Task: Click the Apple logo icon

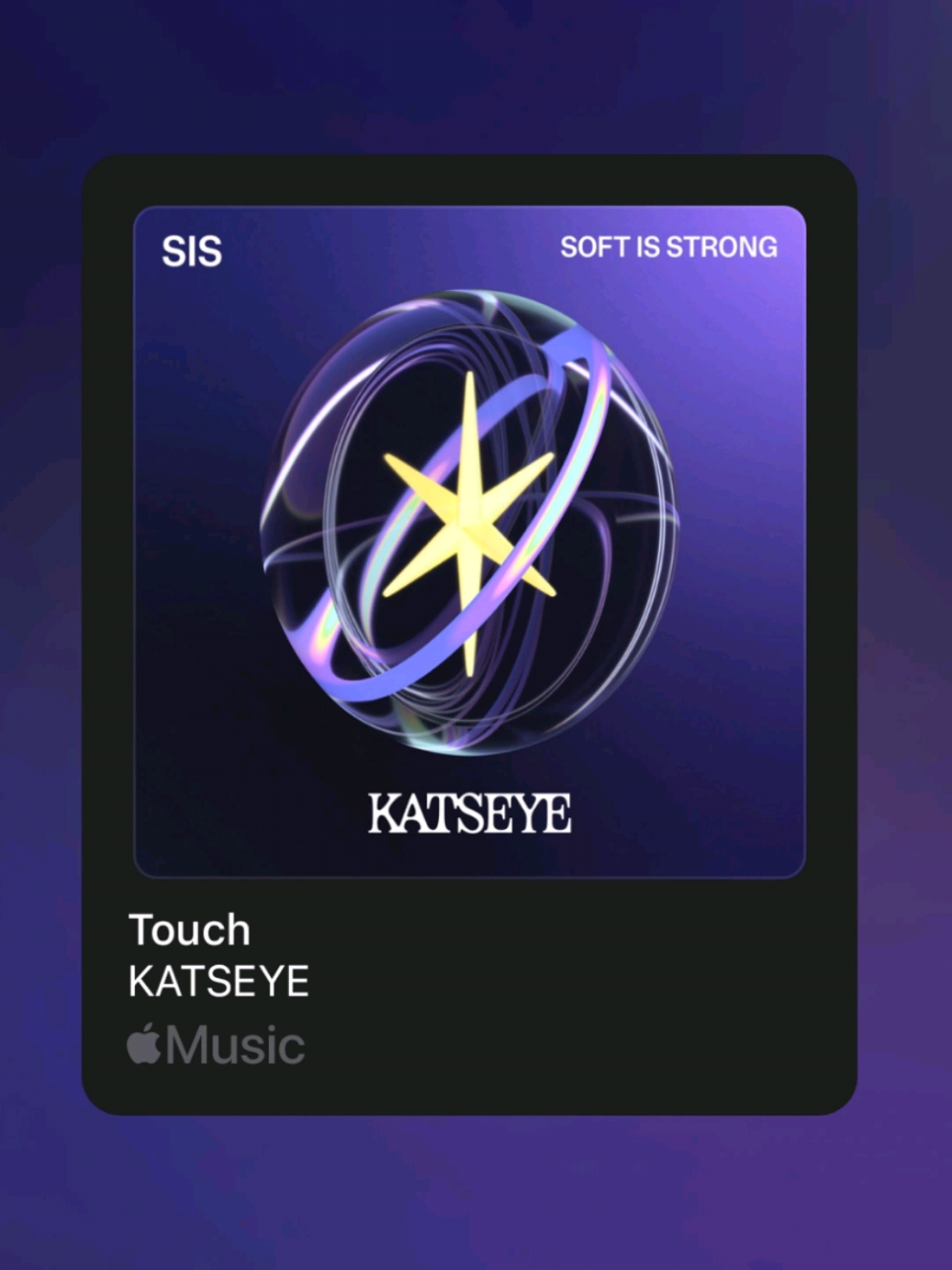Action: pos(144,1043)
